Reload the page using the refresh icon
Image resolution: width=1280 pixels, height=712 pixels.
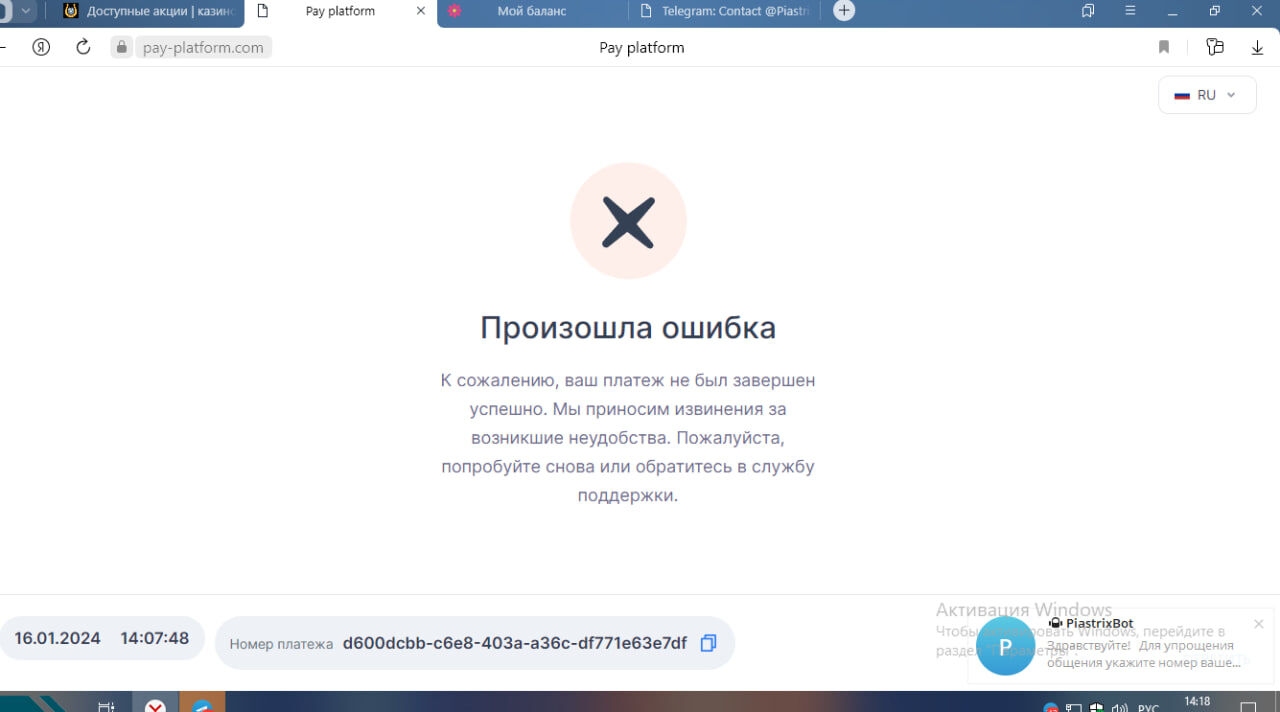(83, 47)
